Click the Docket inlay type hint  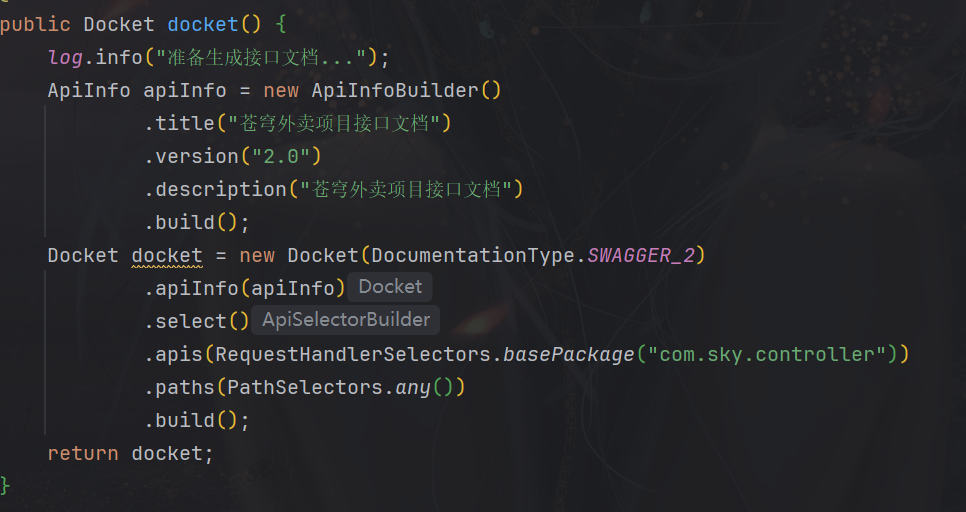[390, 287]
